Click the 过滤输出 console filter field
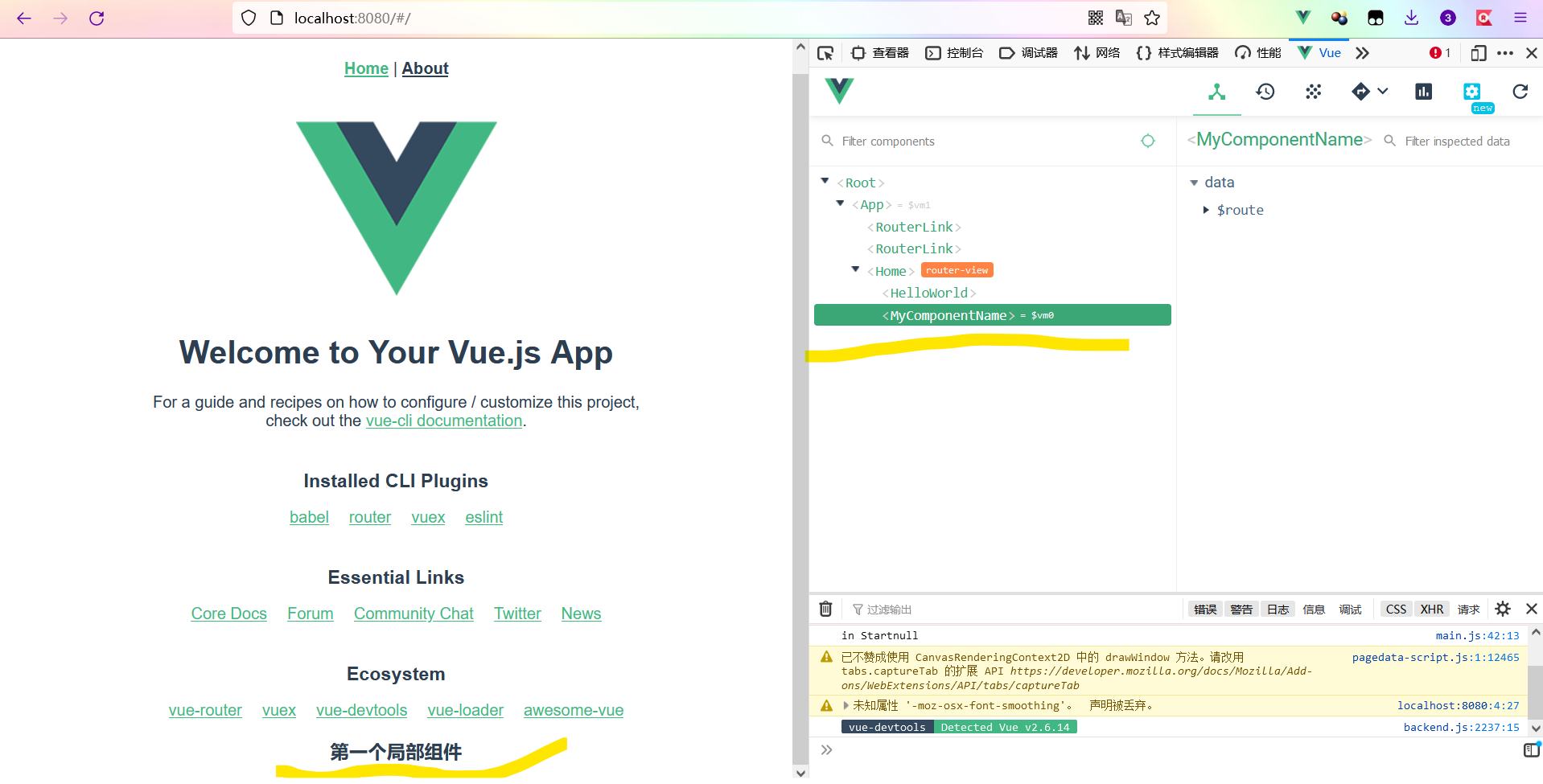The width and height of the screenshot is (1543, 784). click(1014, 610)
